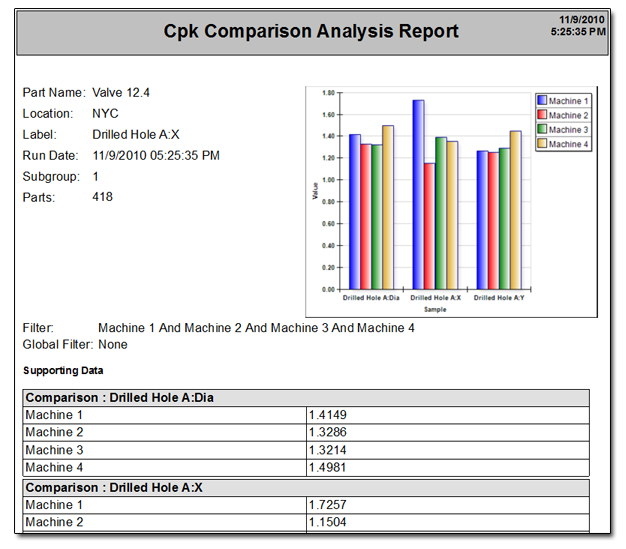Viewport: 626px width, 549px height.
Task: Click the Machine 4 row under Drilled Hole A:Dia
Action: 306,468
